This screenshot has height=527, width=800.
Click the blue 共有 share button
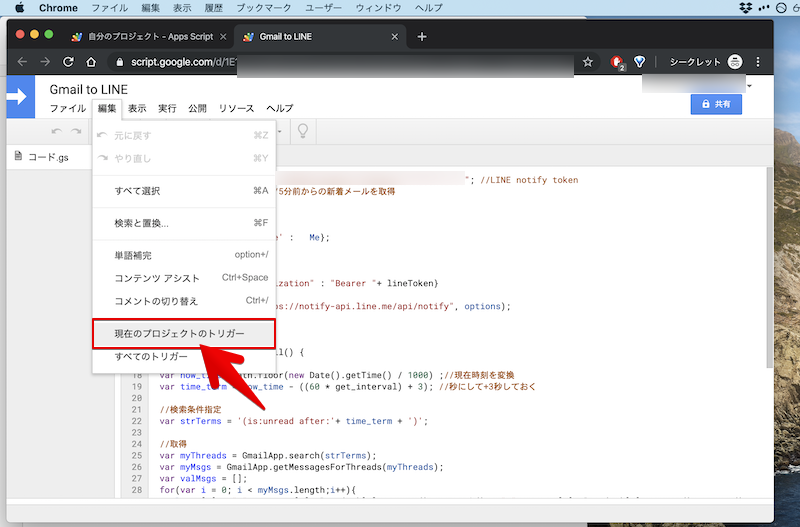pyautogui.click(x=716, y=104)
